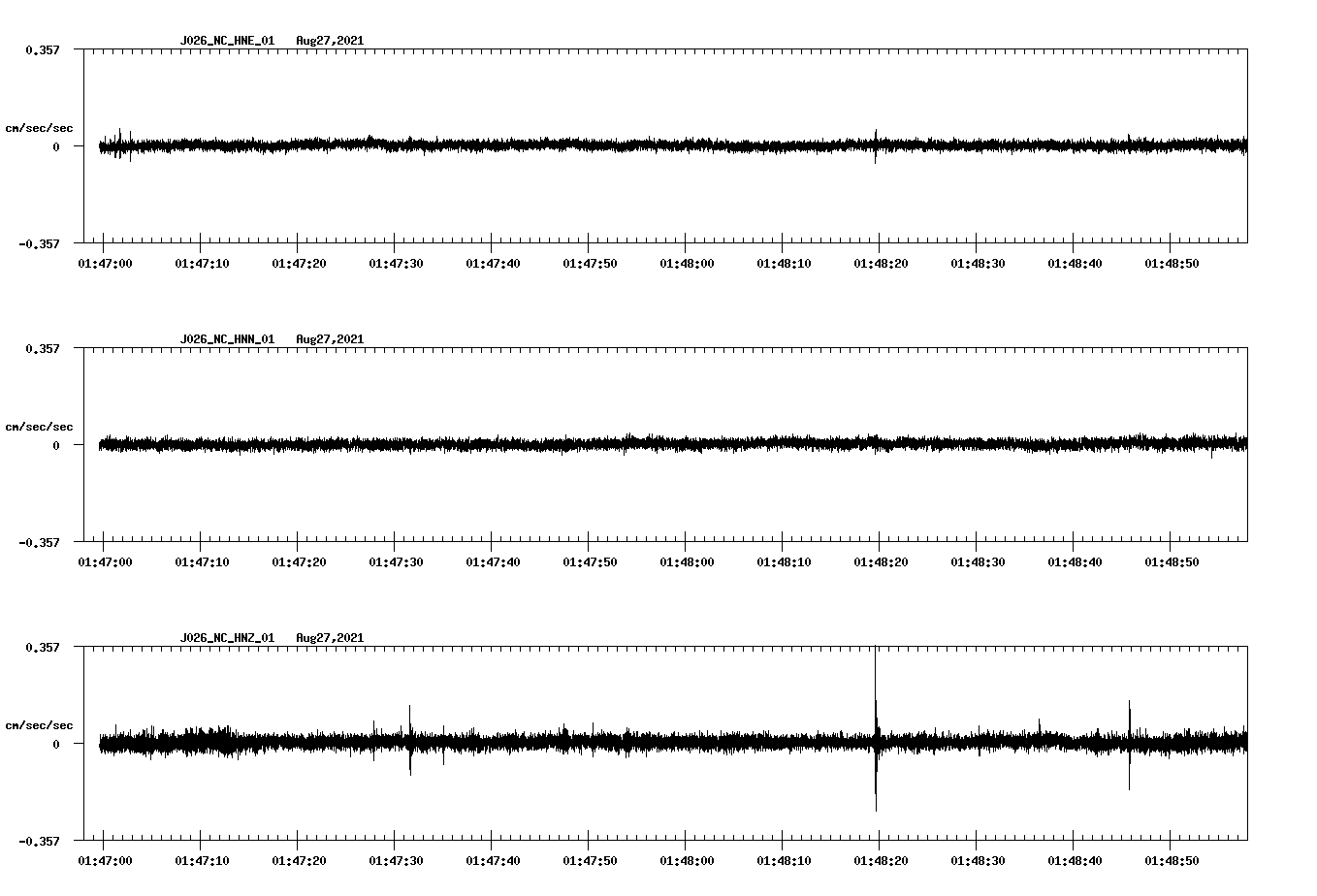The height and width of the screenshot is (896, 1317).
Task: Click the Aug27,2021 date on the HNE plot
Action: click(x=330, y=41)
